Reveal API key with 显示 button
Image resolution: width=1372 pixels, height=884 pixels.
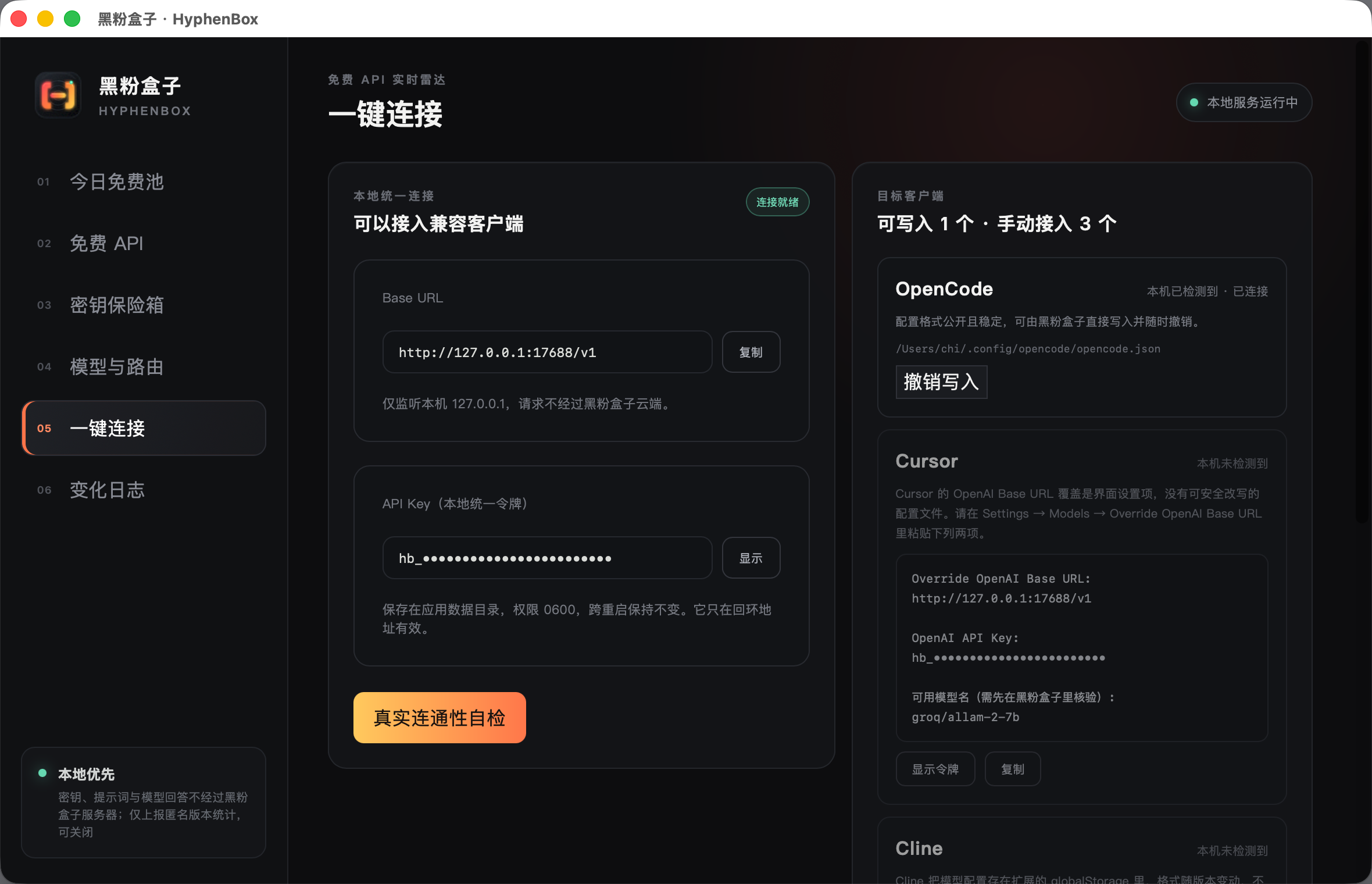click(751, 558)
